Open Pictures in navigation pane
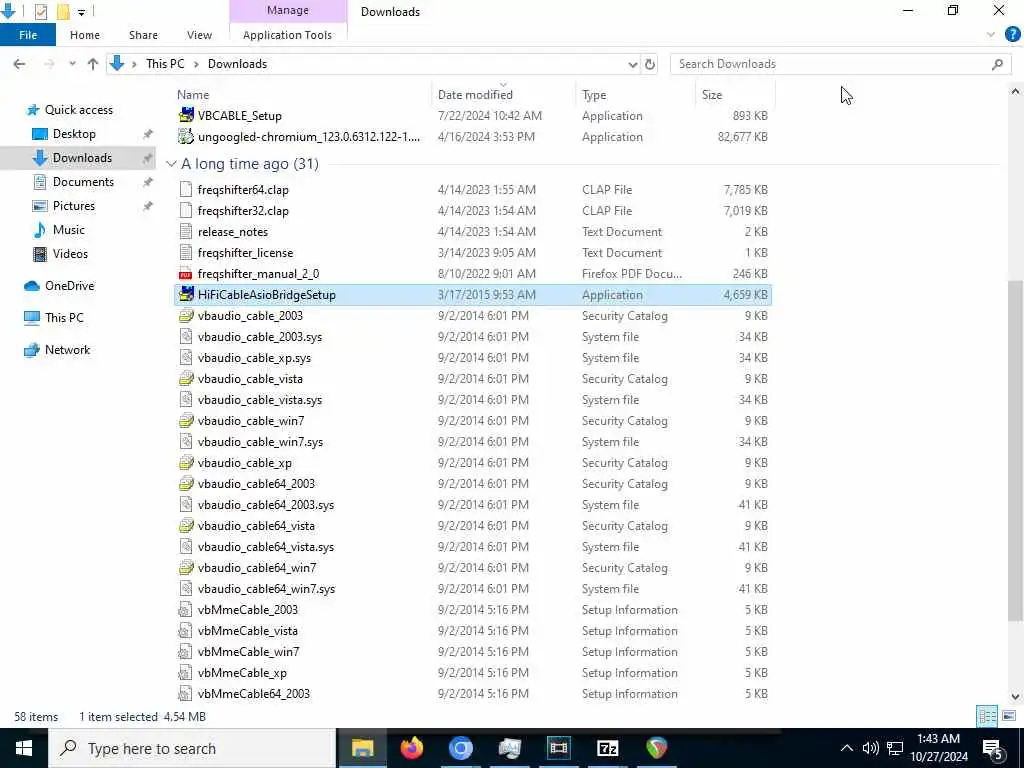 (x=74, y=206)
